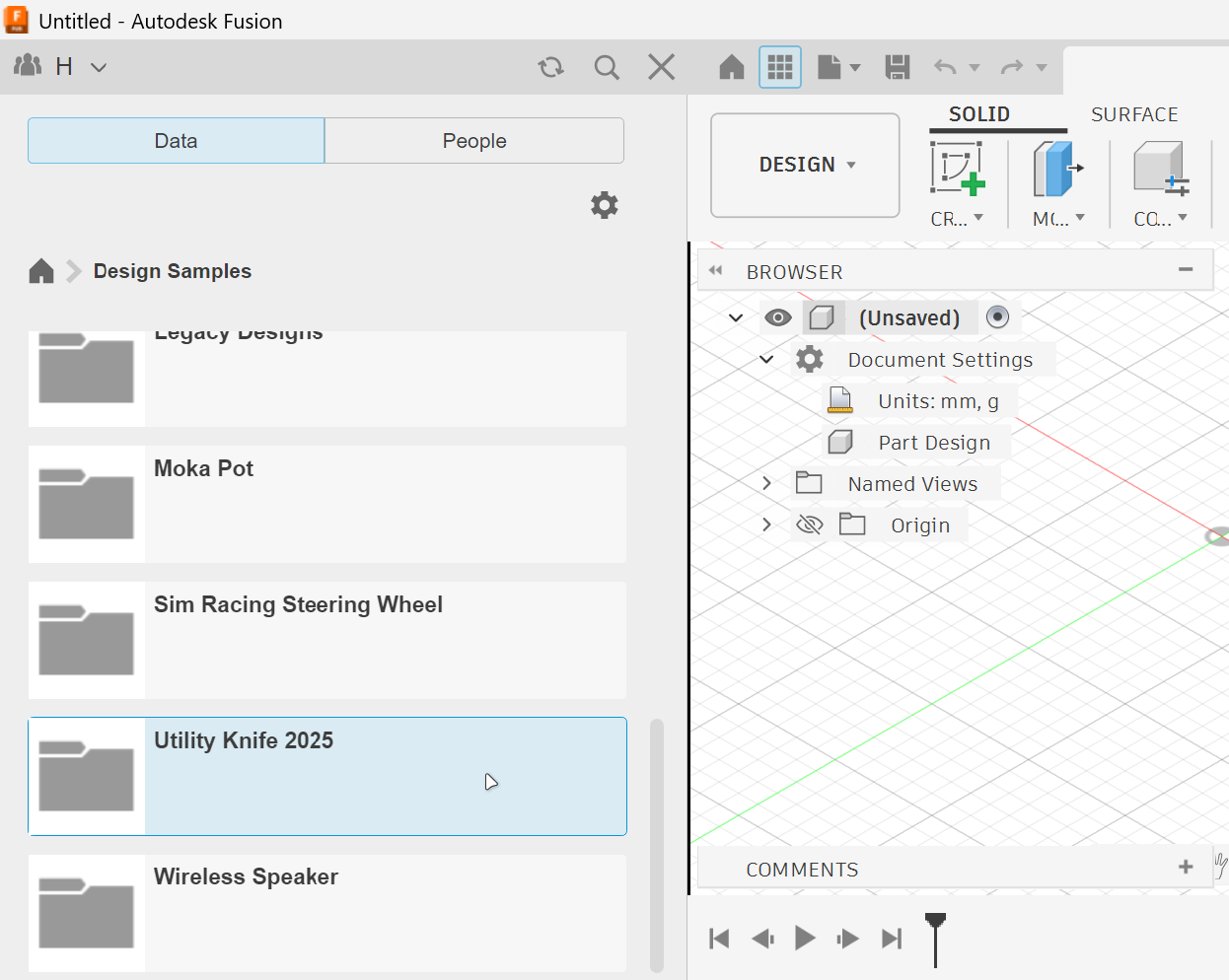
Task: Click the Document Settings gear icon
Action: (x=810, y=359)
